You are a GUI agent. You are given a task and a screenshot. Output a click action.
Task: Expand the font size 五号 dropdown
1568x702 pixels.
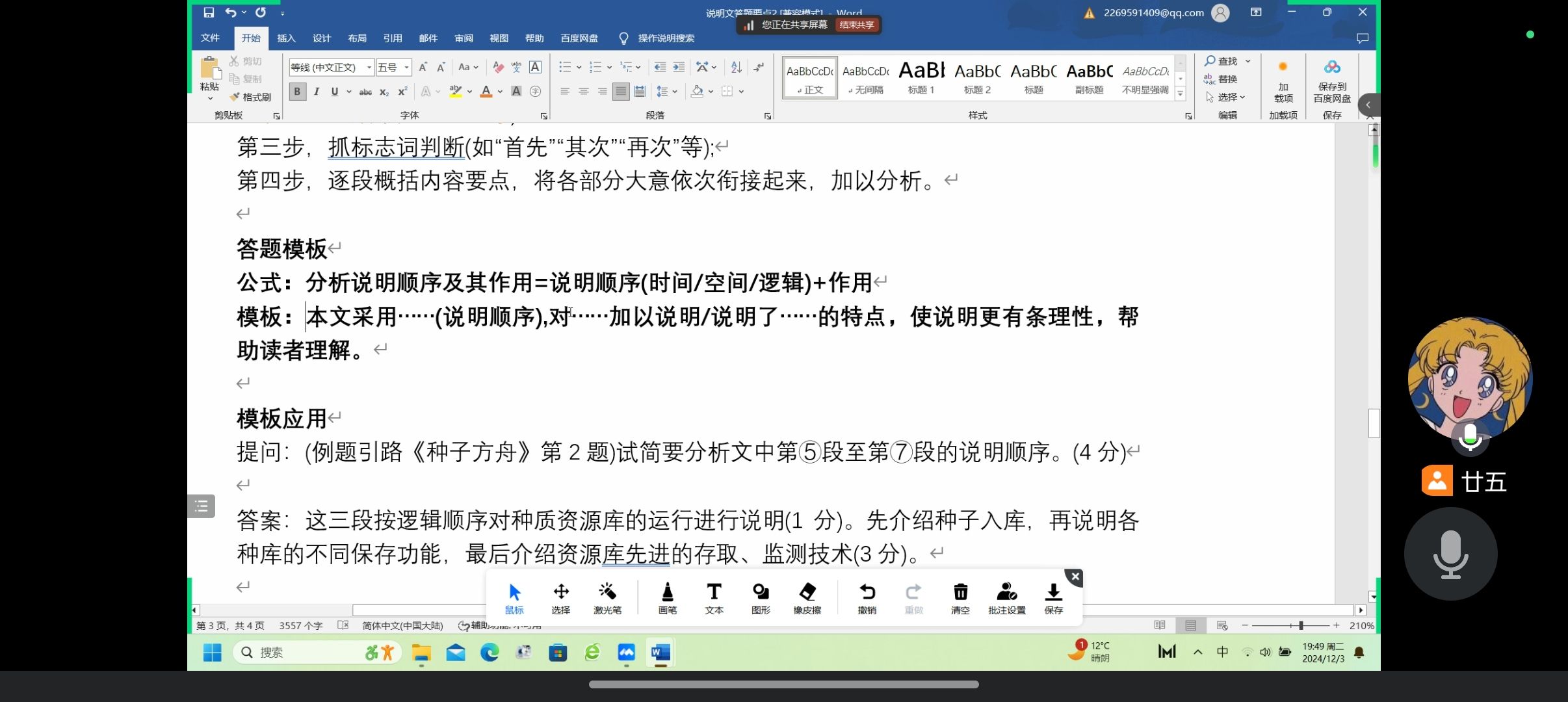tap(406, 68)
